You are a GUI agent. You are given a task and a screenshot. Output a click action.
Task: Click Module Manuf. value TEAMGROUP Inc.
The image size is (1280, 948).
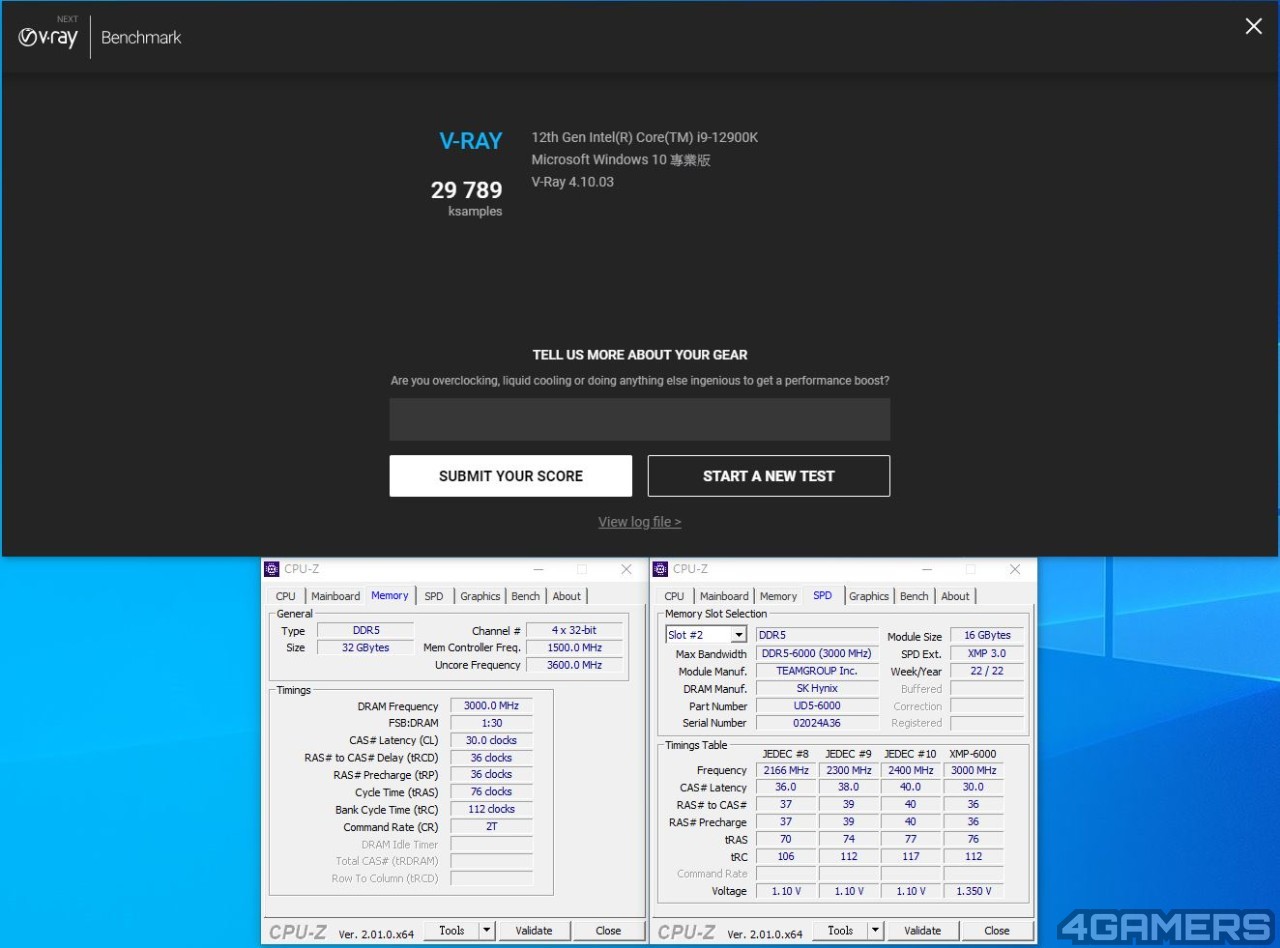pyautogui.click(x=817, y=671)
